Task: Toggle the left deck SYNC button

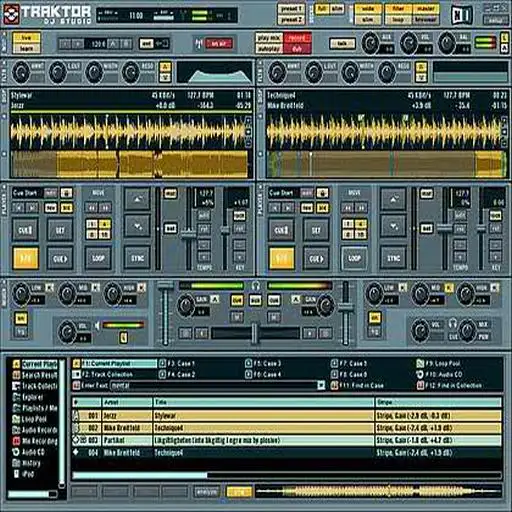Action: coord(137,258)
